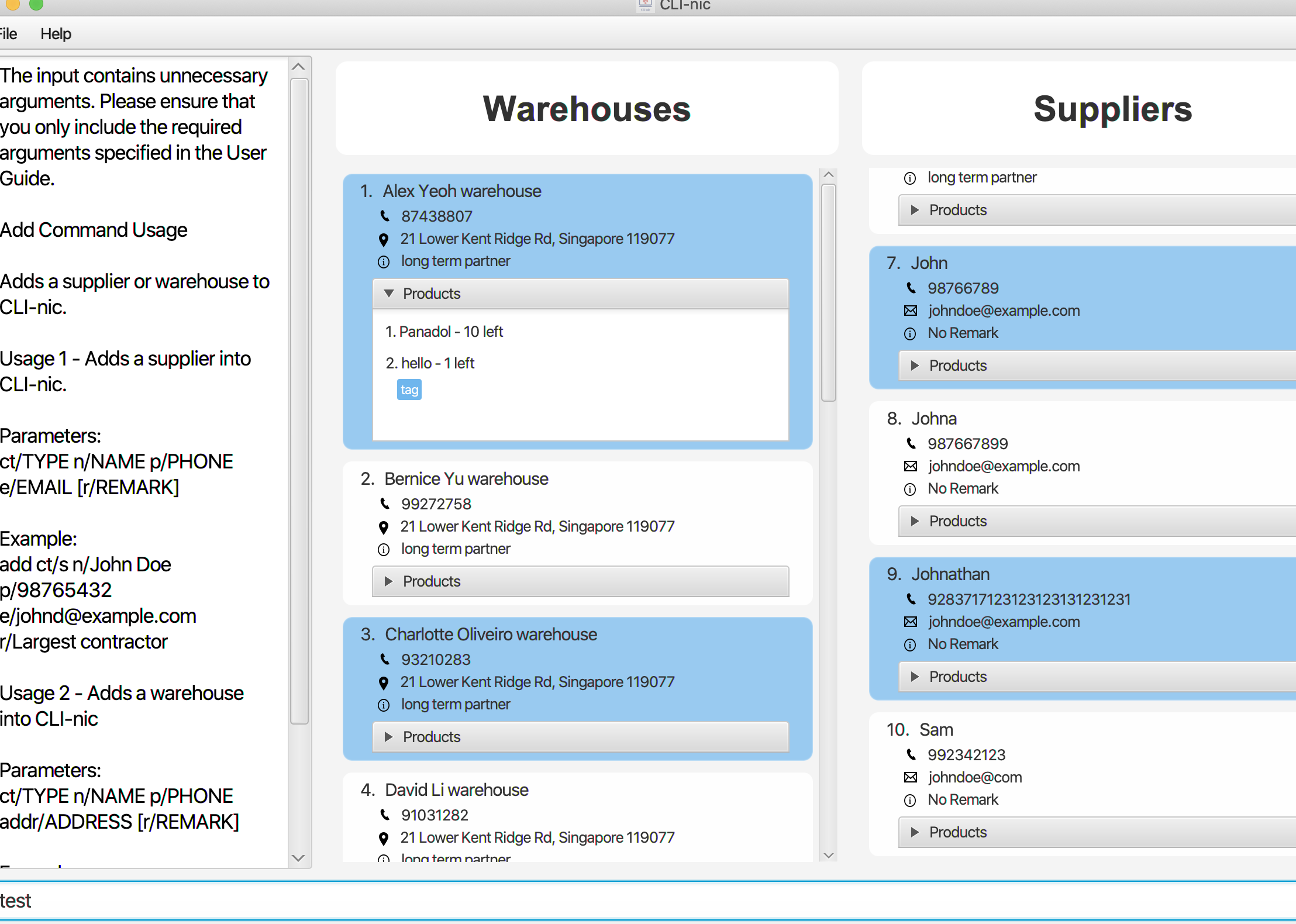
Task: Click info icon beside Sam's No Remark
Action: [910, 800]
